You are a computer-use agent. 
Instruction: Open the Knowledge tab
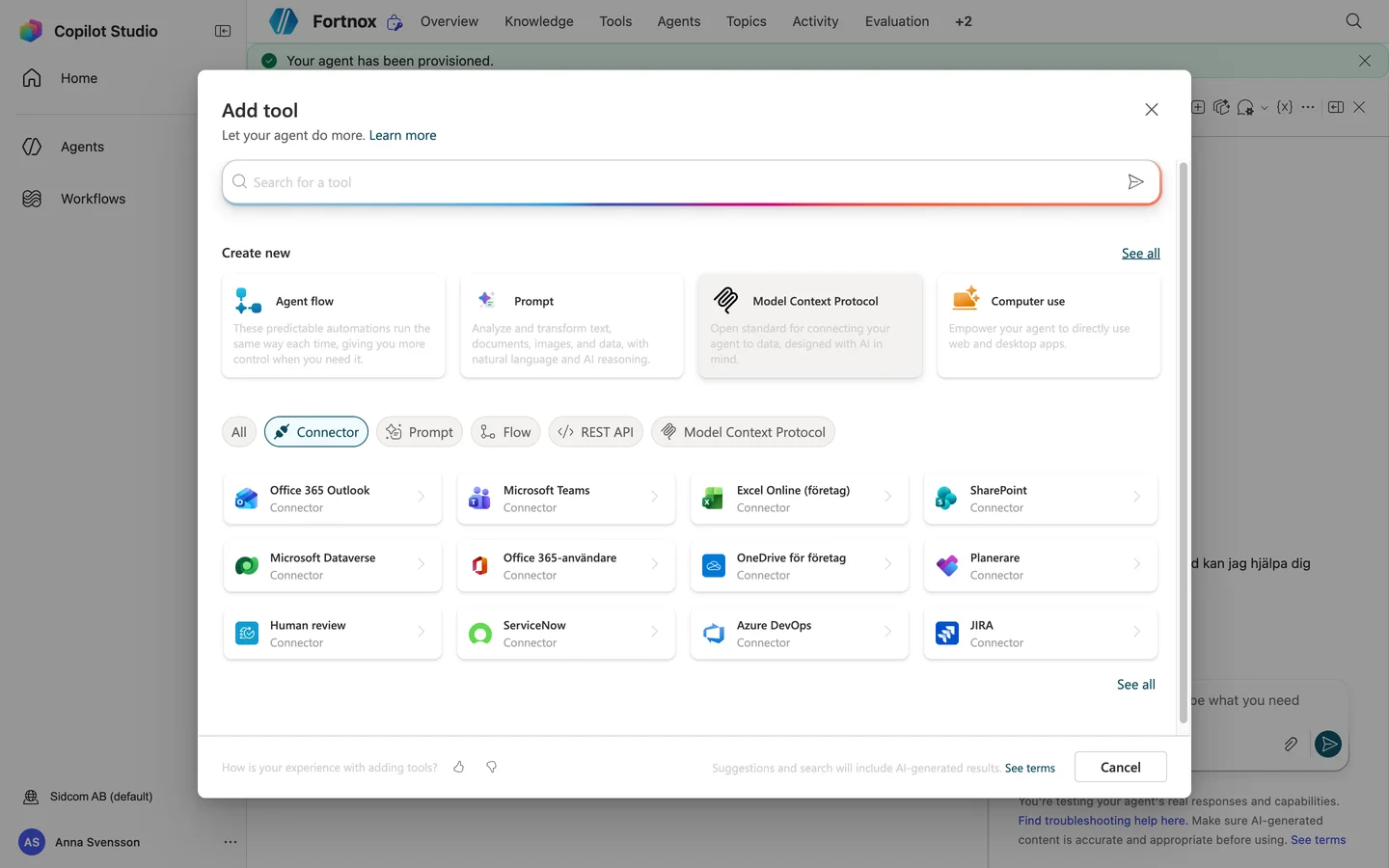click(x=539, y=21)
